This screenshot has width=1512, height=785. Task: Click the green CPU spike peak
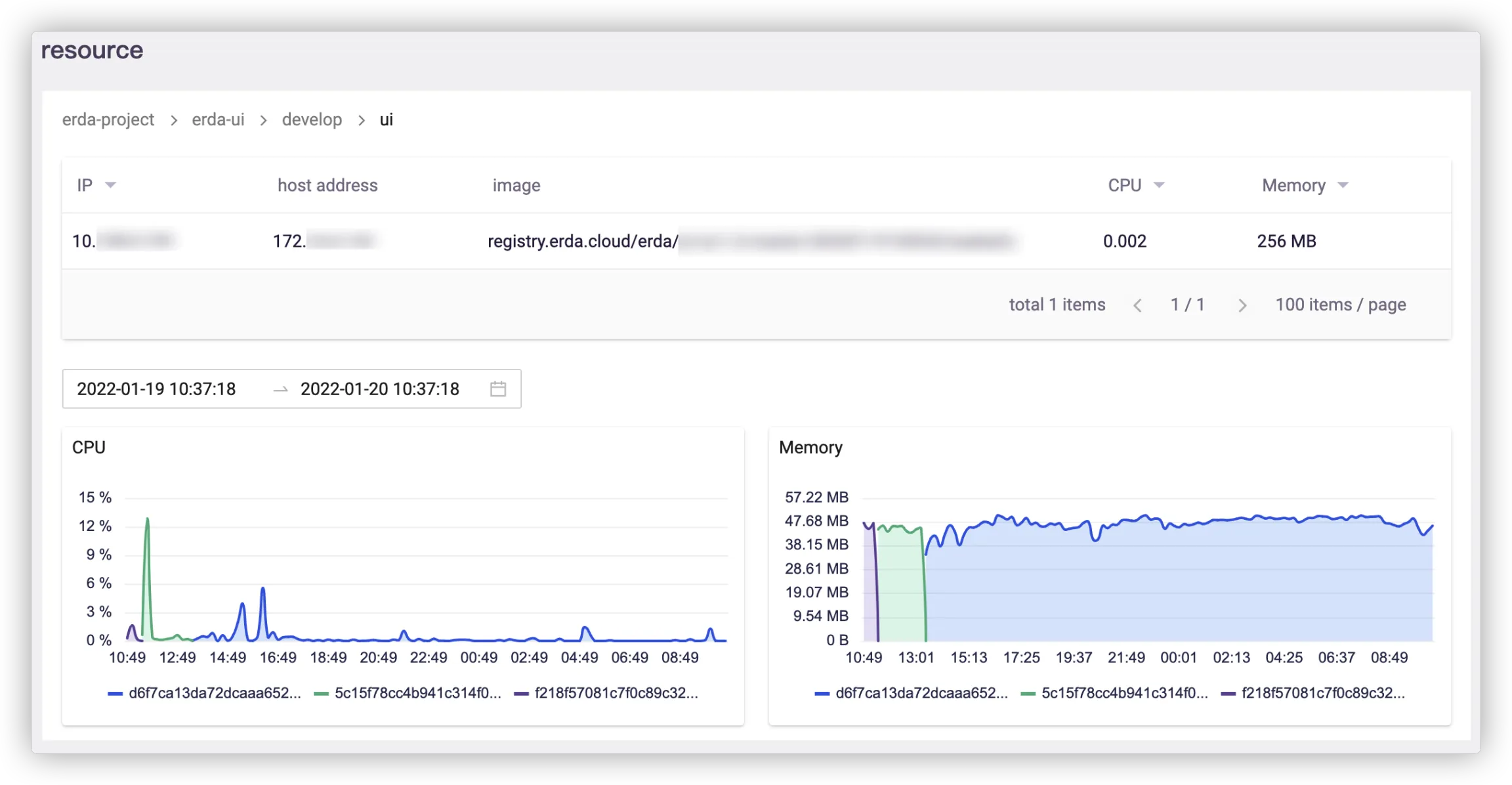coord(147,519)
